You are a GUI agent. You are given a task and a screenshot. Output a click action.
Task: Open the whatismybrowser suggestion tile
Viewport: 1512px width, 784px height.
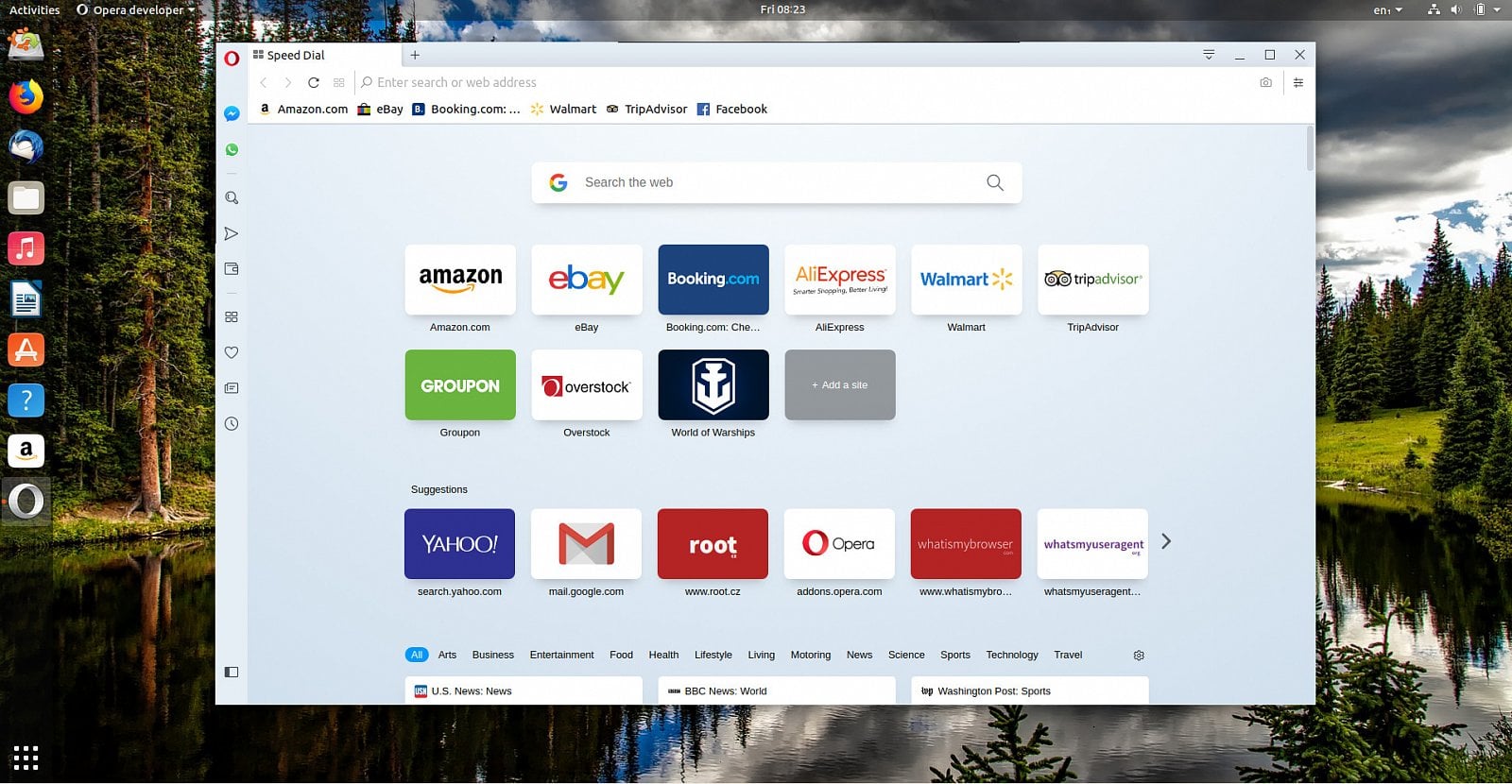tap(966, 544)
